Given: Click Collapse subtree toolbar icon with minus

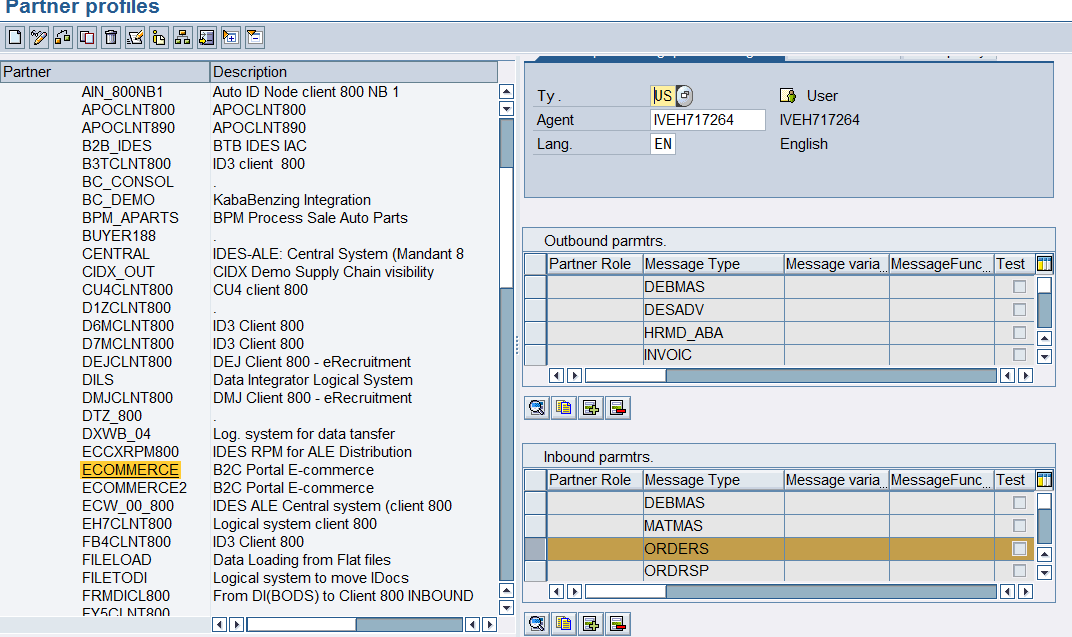Looking at the screenshot, I should tap(255, 38).
